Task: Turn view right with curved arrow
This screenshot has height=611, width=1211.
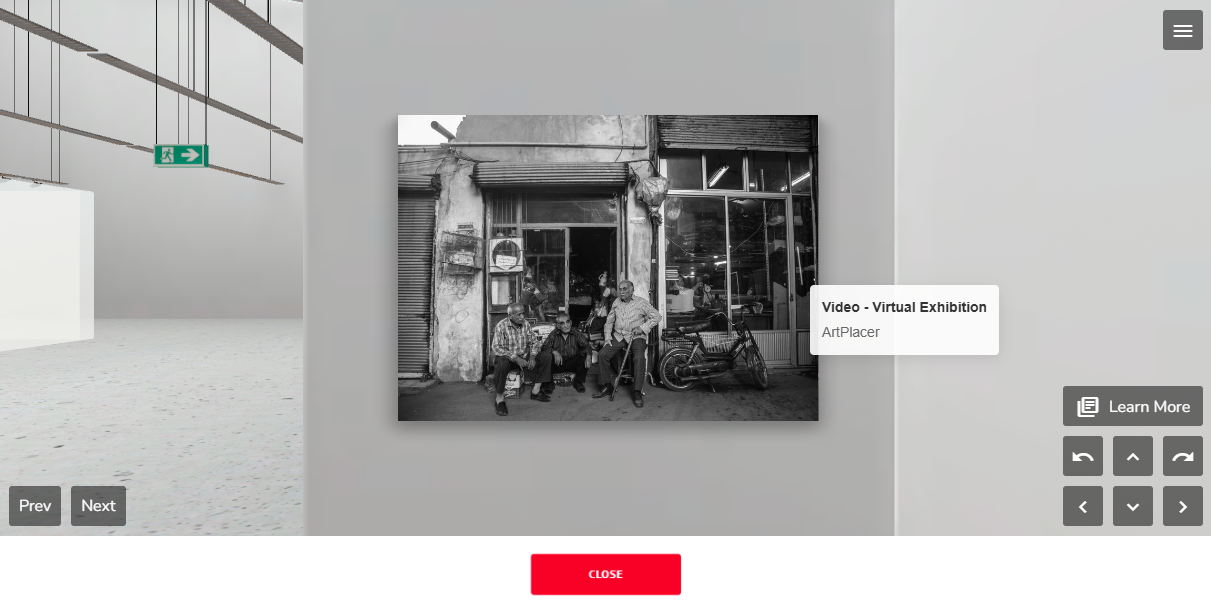Action: (x=1183, y=456)
